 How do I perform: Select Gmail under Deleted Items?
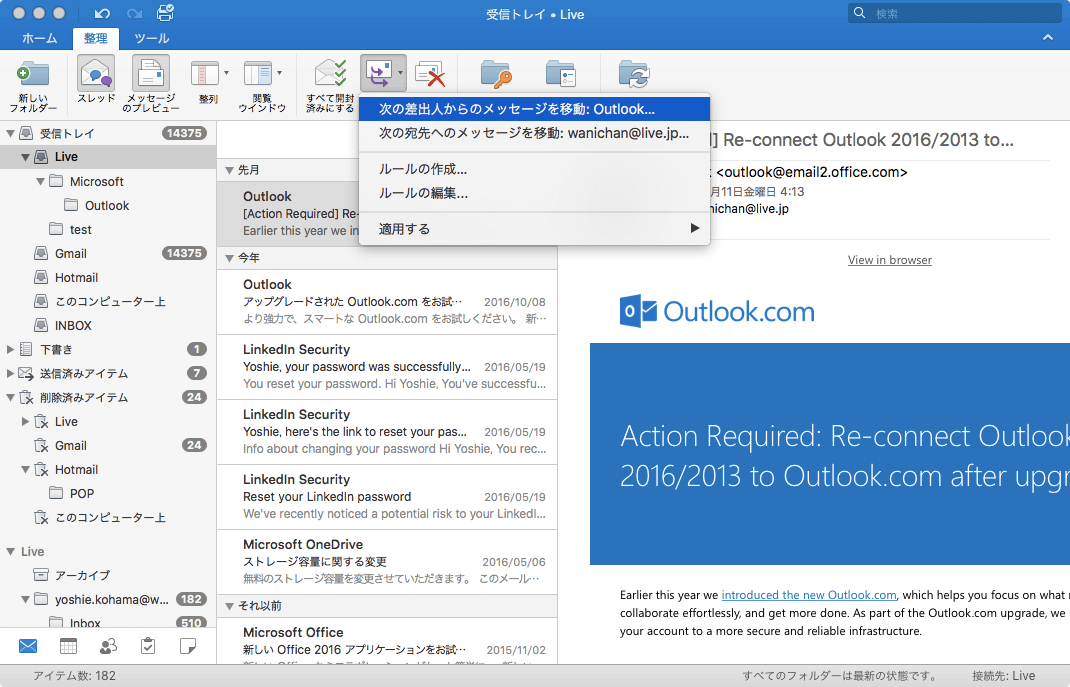coord(108,445)
